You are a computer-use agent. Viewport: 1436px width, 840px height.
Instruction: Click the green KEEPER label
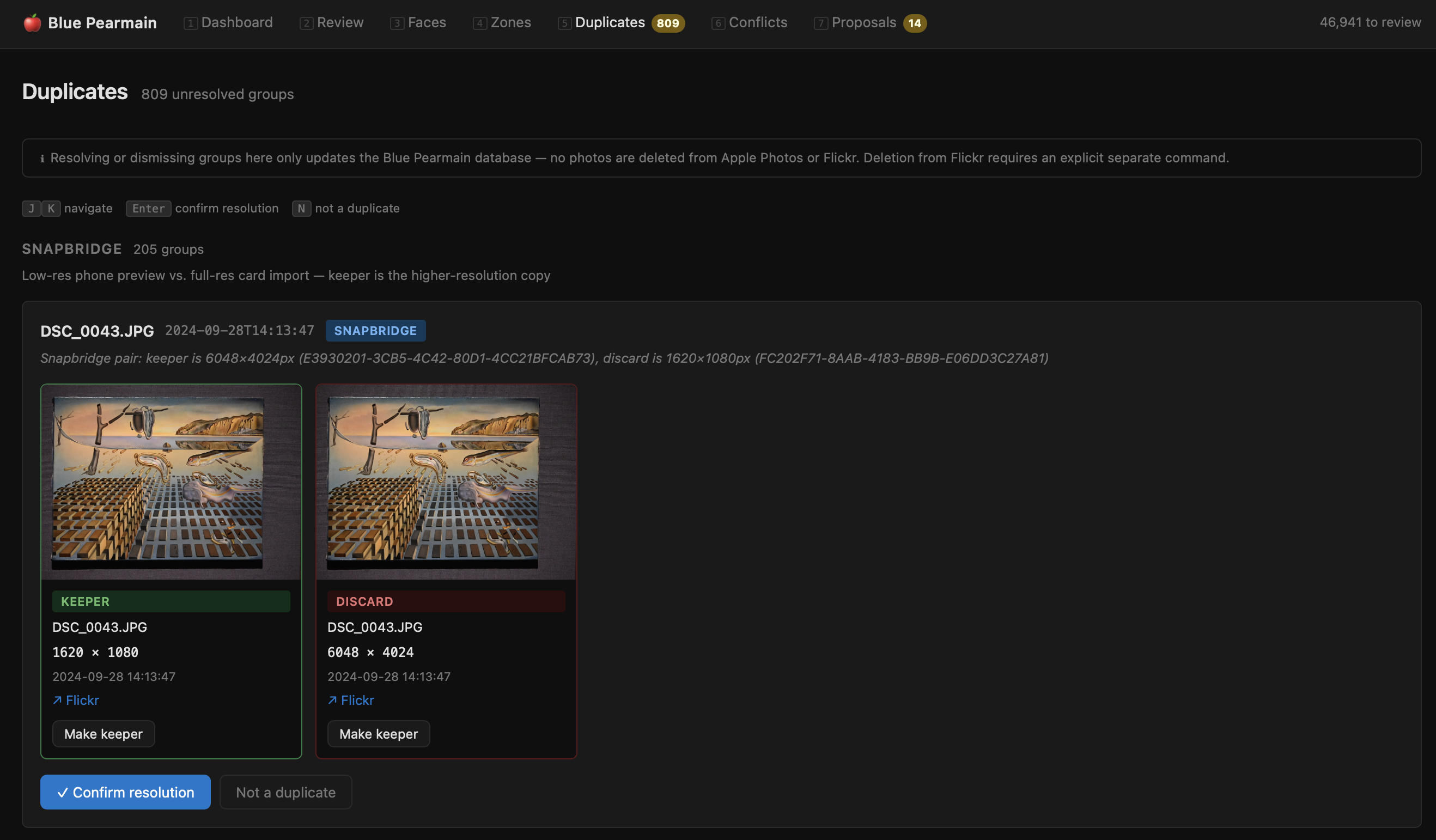click(171, 601)
